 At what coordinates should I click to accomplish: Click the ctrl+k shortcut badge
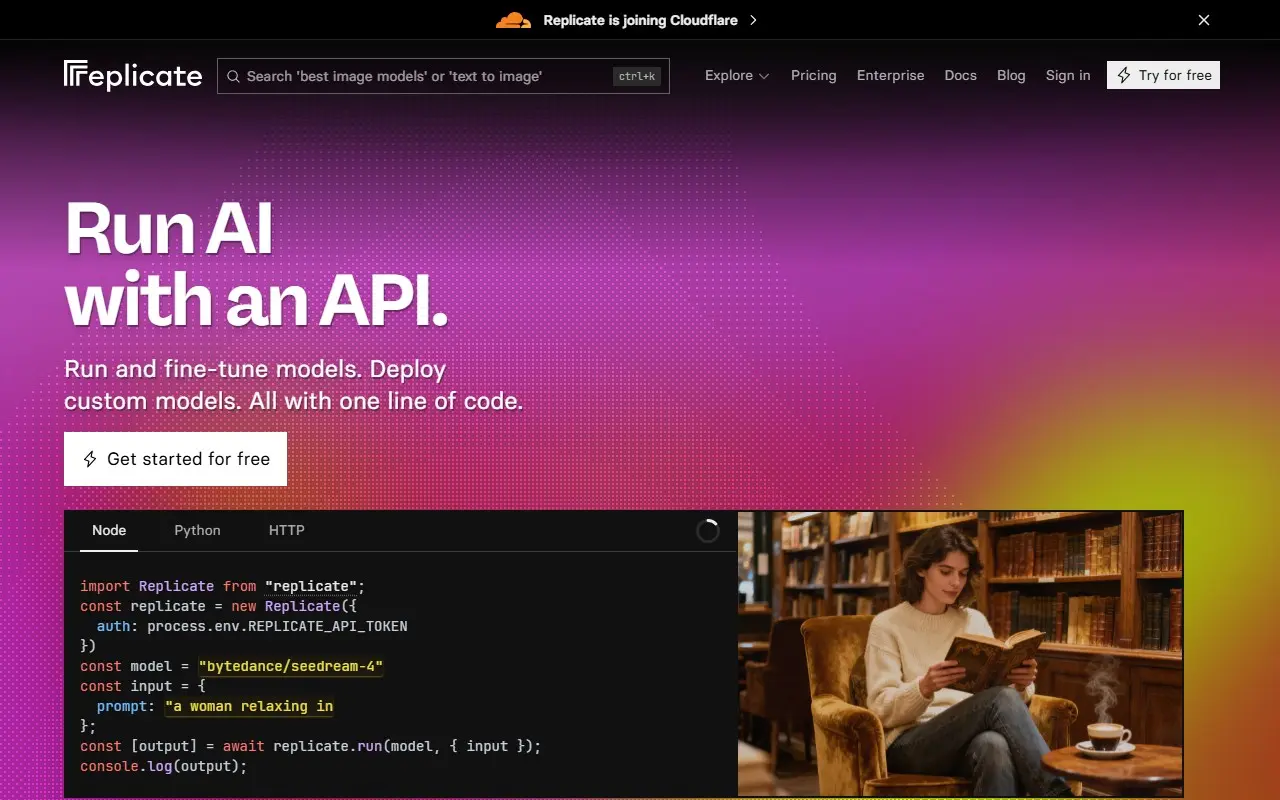coord(636,76)
